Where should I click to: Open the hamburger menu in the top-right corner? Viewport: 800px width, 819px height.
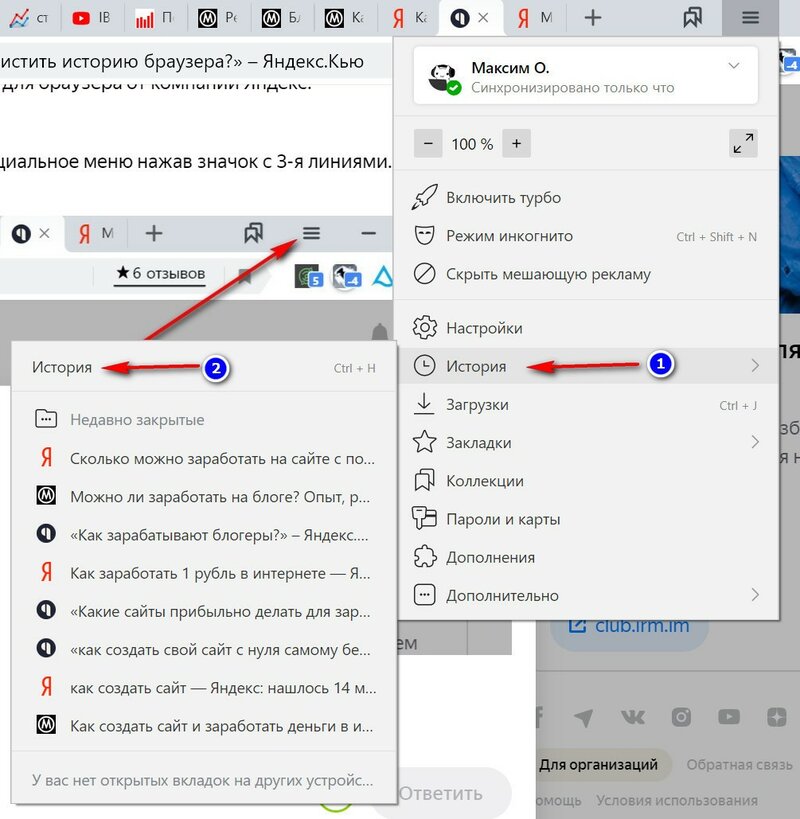(750, 17)
